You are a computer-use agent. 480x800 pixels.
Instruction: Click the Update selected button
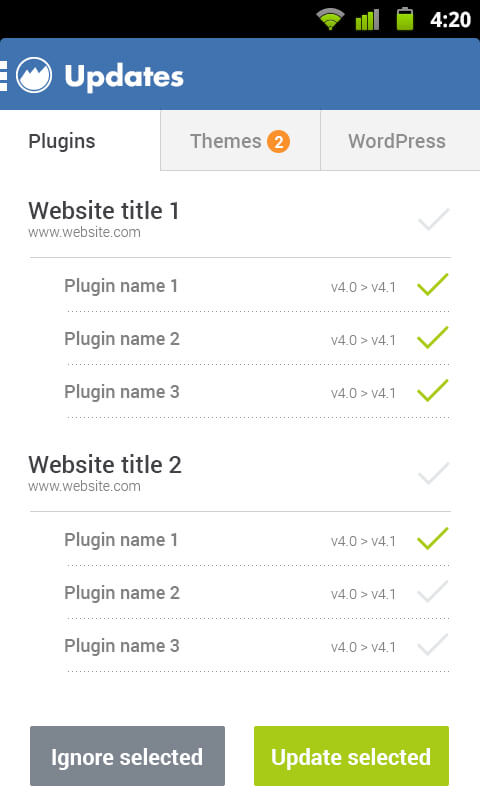[351, 756]
